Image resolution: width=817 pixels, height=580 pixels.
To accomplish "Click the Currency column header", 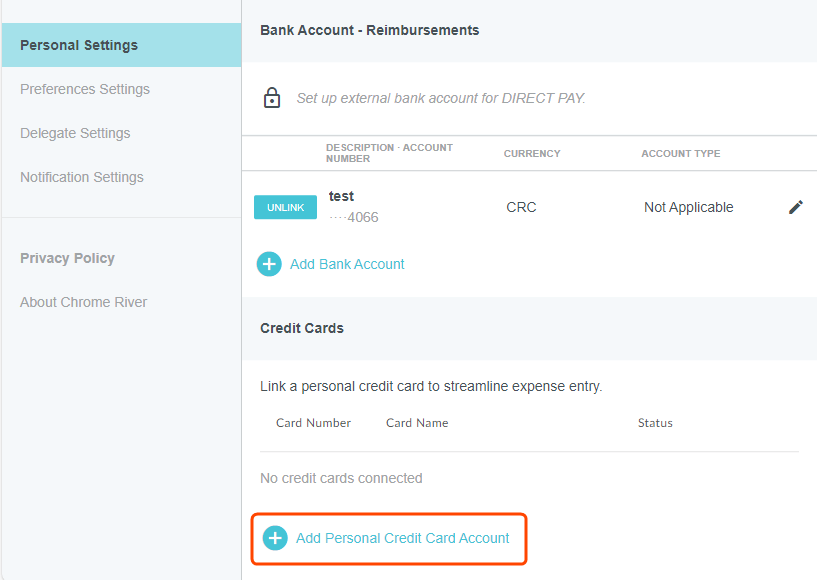I will 532,154.
